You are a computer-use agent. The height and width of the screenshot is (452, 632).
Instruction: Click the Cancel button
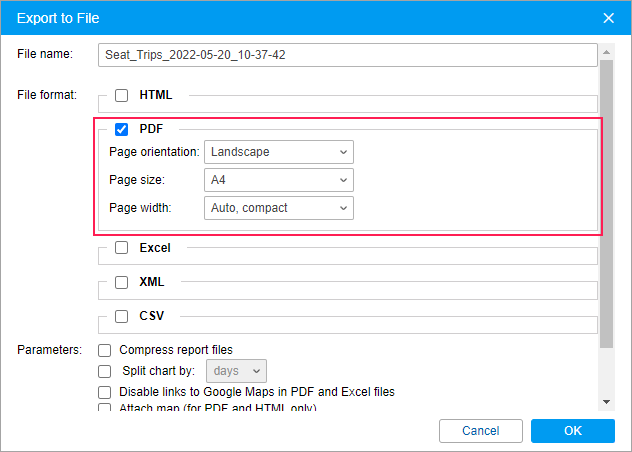(481, 431)
